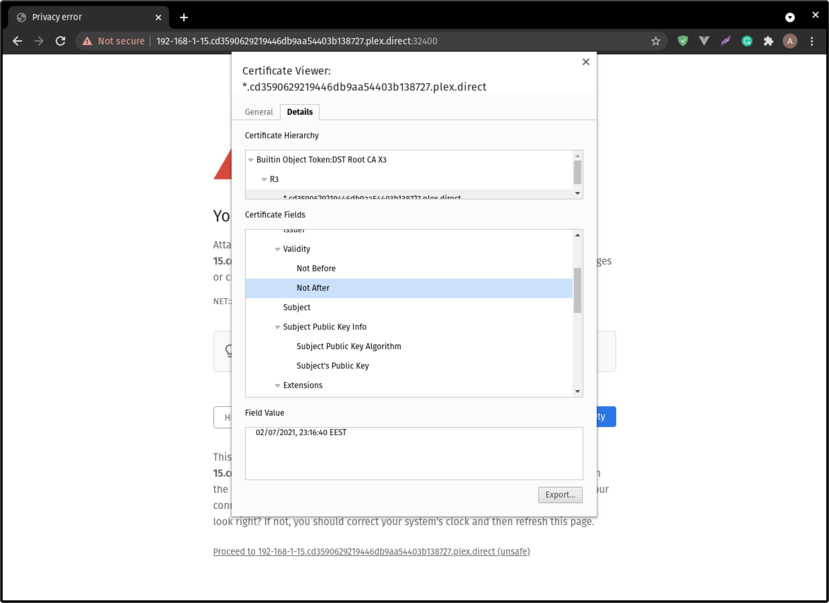Select the R3 certificate in hierarchy
829x603 pixels.
(x=274, y=179)
